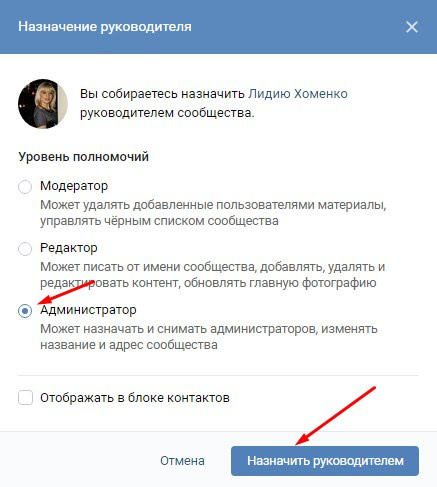Confirm with Назначить руководителем button

(x=325, y=461)
